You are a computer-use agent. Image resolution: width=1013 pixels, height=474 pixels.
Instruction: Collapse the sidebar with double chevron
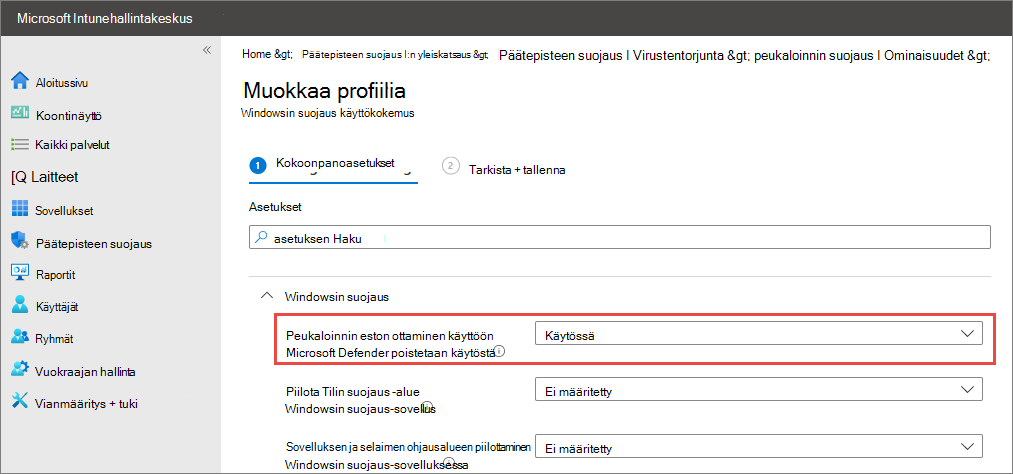pos(207,50)
